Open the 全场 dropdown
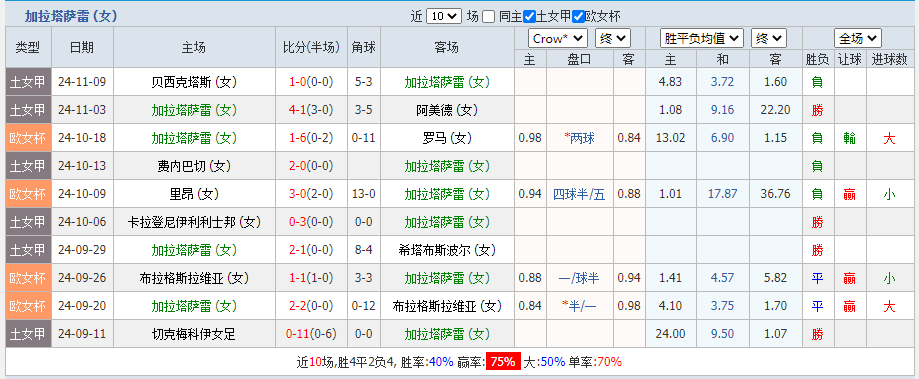Image resolution: width=919 pixels, height=379 pixels. click(858, 39)
